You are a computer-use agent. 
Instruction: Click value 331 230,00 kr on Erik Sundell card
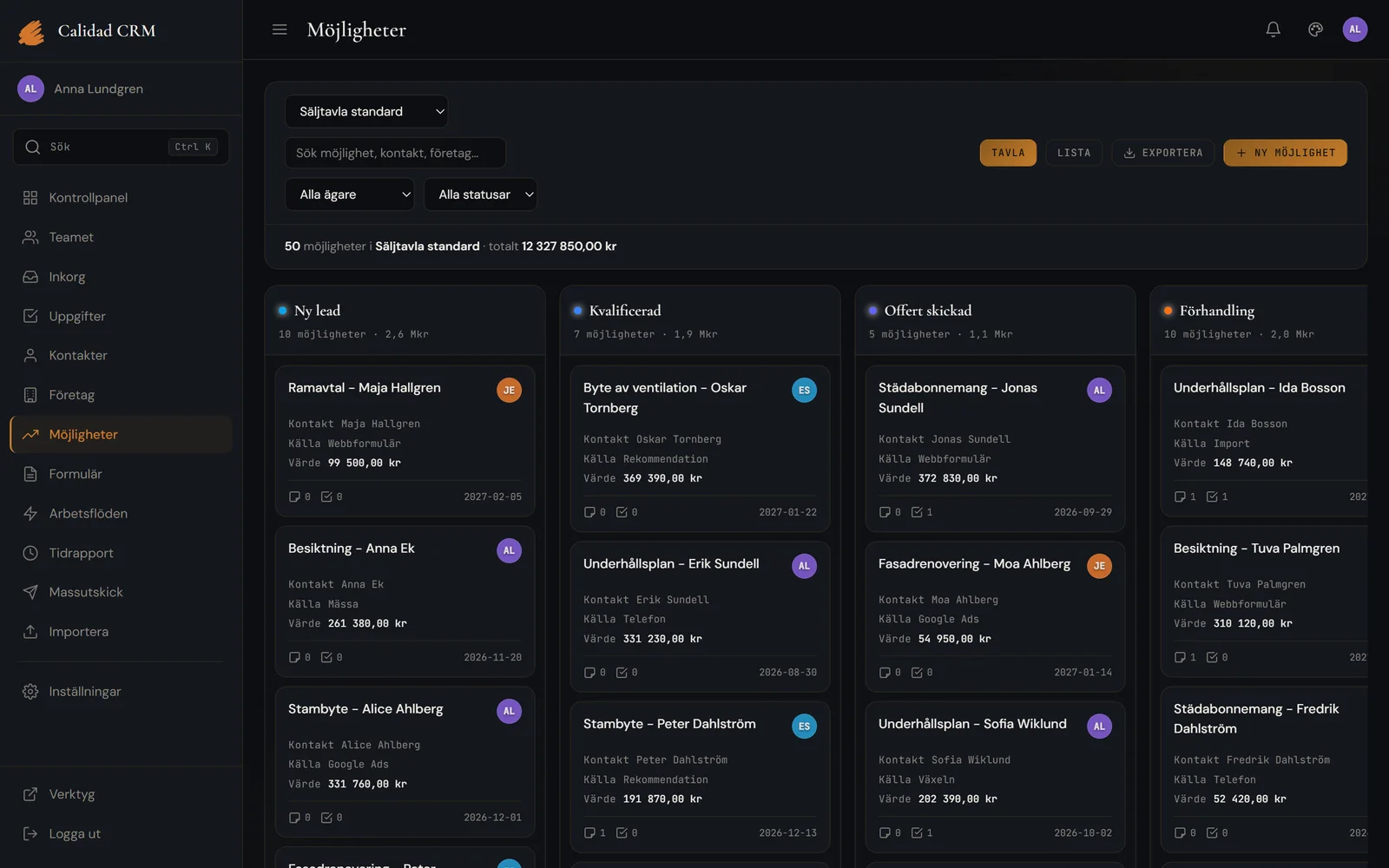(x=662, y=639)
